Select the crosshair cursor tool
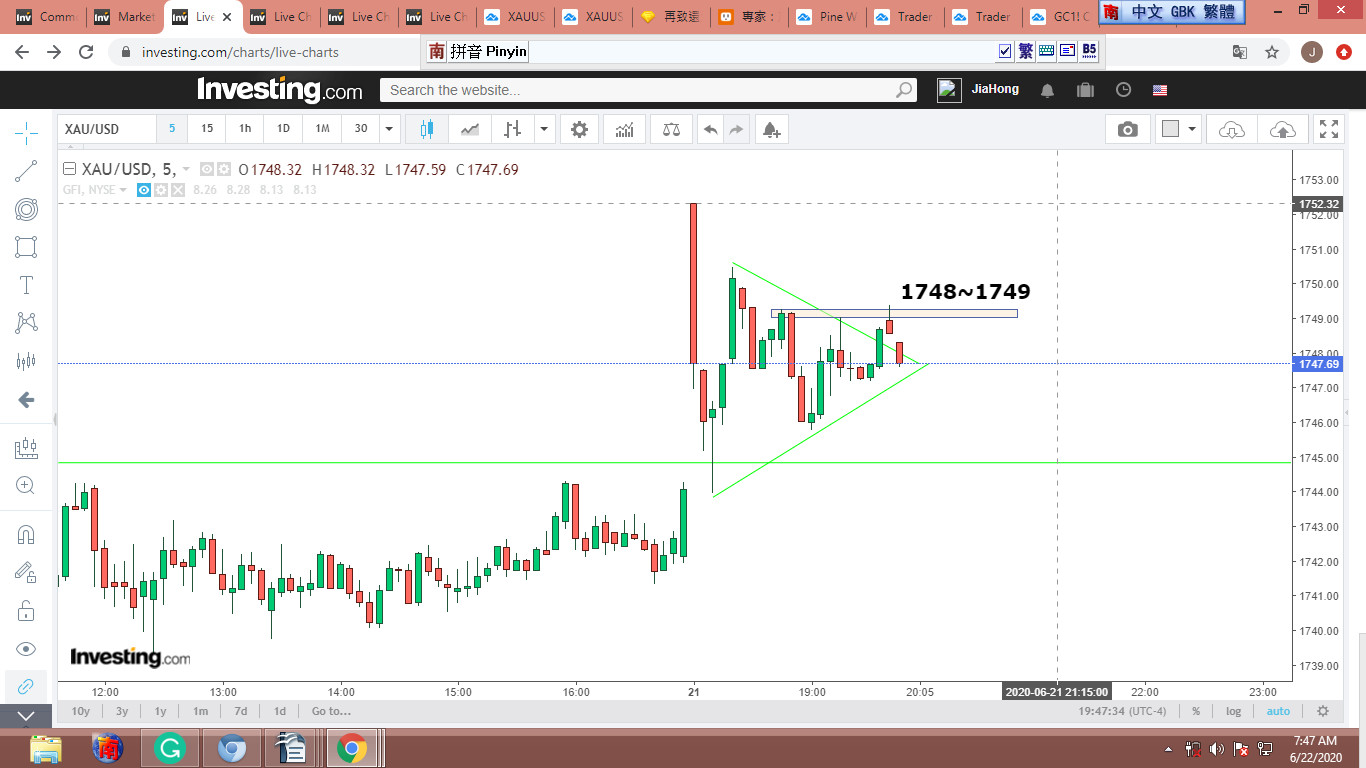The width and height of the screenshot is (1366, 768). [26, 131]
